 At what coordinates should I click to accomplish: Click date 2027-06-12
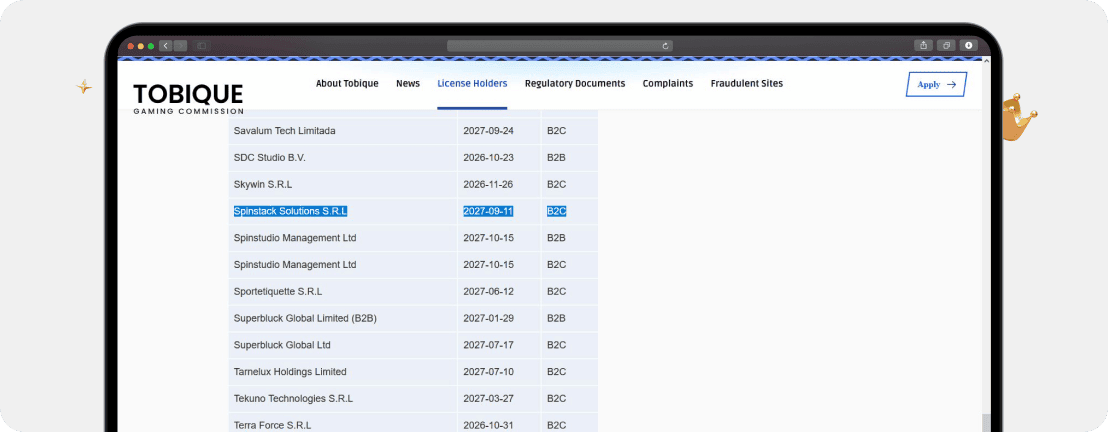(488, 291)
